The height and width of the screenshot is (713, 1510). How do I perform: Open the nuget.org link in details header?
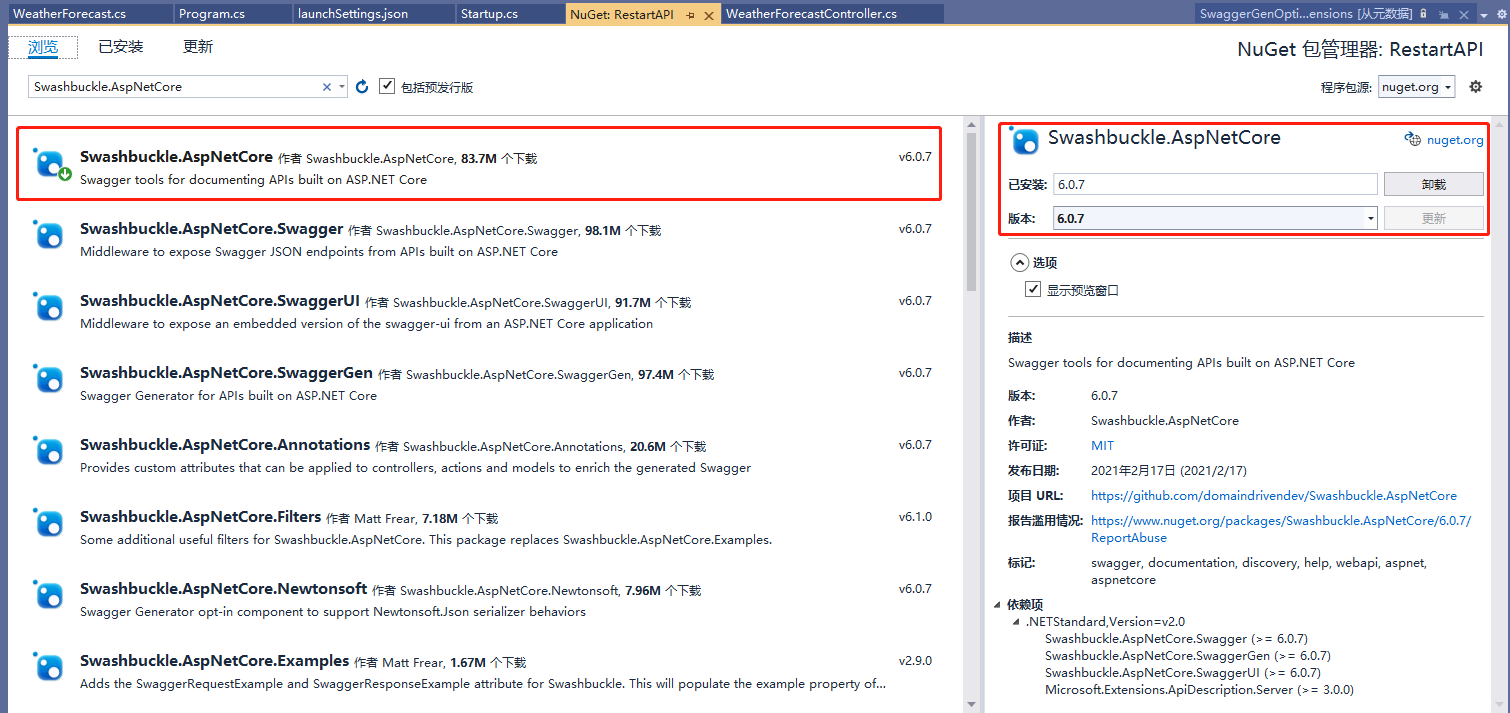(x=1455, y=140)
